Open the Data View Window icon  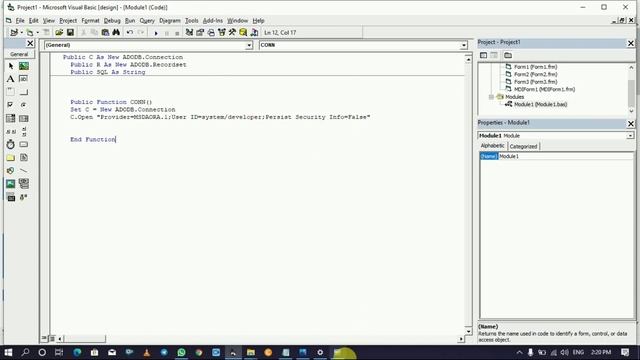[243, 33]
